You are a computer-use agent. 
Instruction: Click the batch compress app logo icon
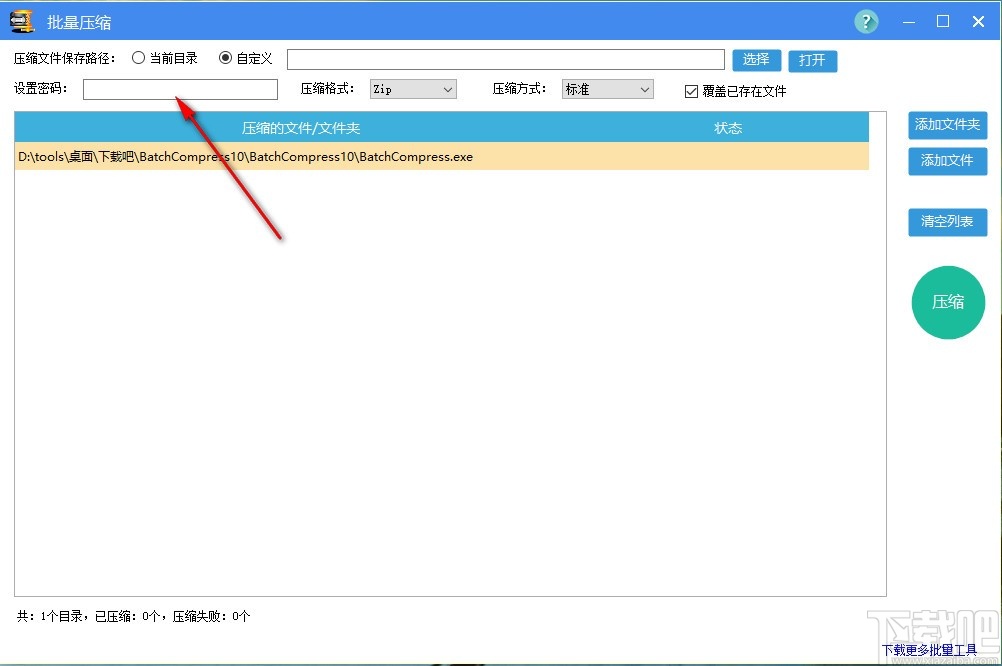[x=22, y=21]
